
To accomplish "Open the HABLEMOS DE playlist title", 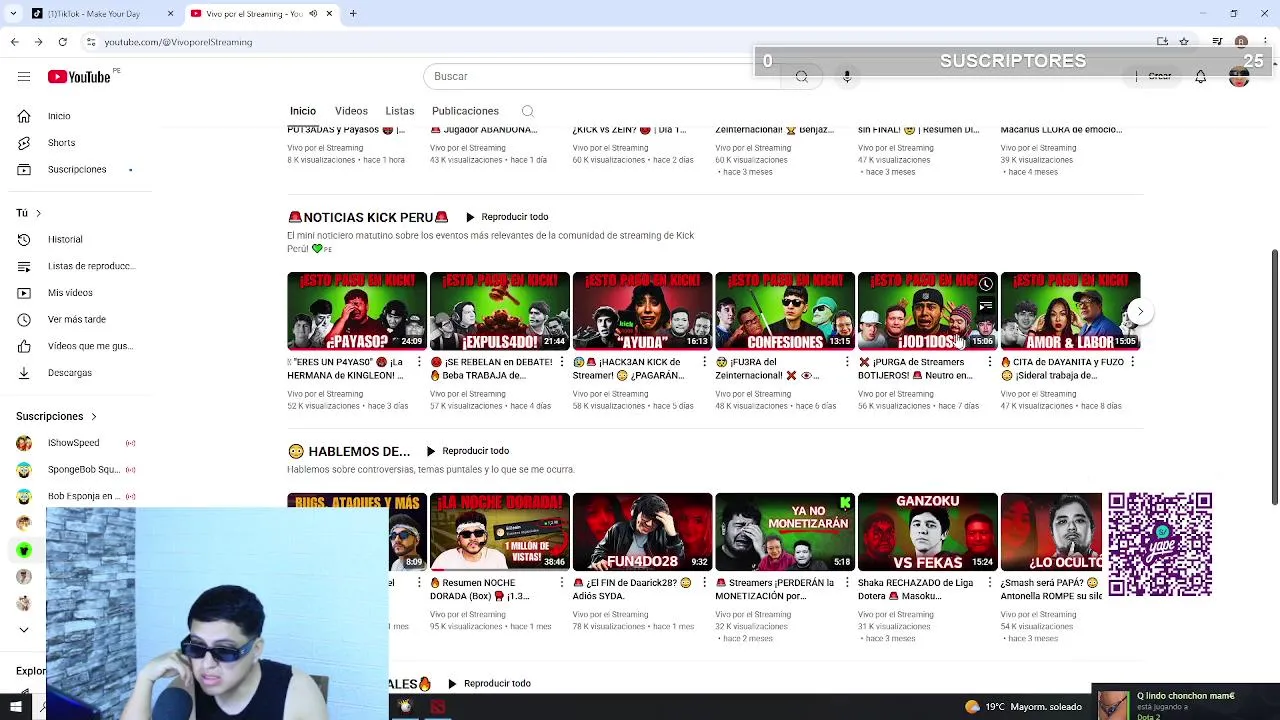I will coord(349,451).
